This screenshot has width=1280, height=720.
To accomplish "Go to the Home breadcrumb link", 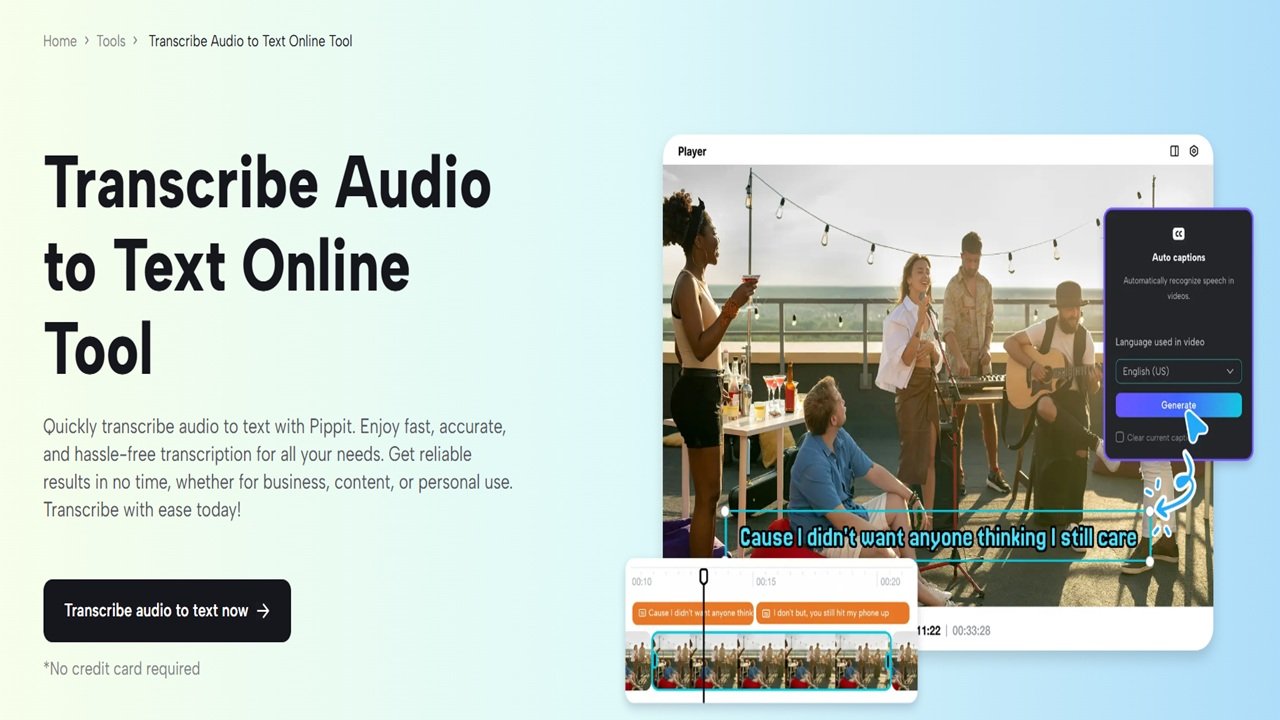I will pos(60,41).
